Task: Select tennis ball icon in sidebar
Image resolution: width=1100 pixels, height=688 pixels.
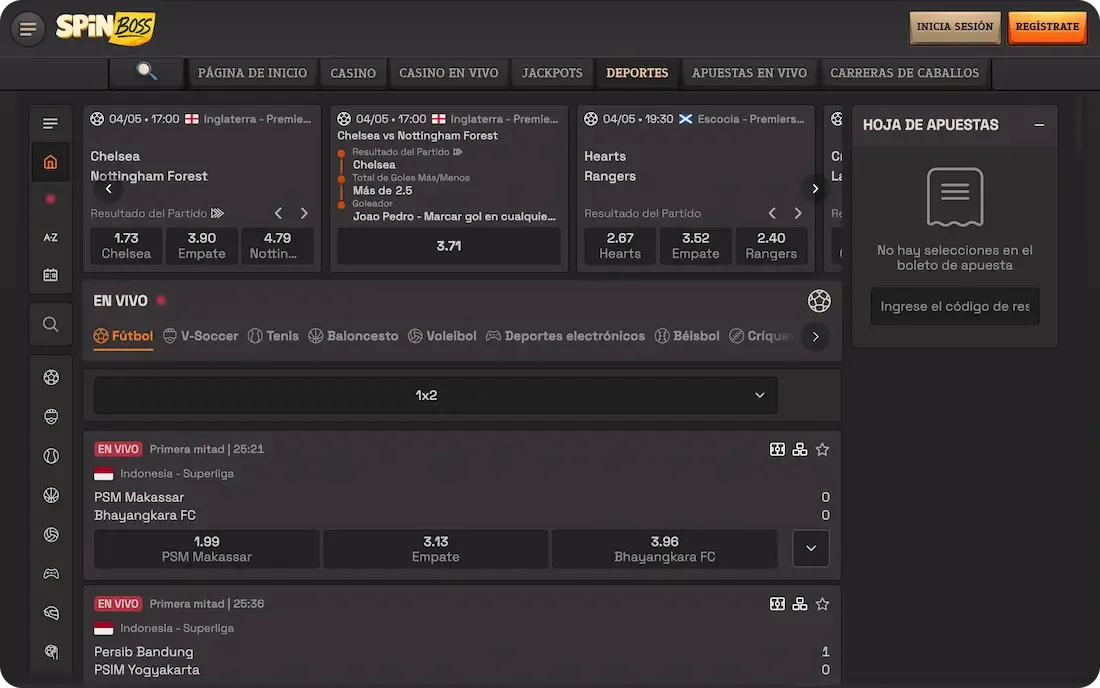Action: click(x=51, y=456)
